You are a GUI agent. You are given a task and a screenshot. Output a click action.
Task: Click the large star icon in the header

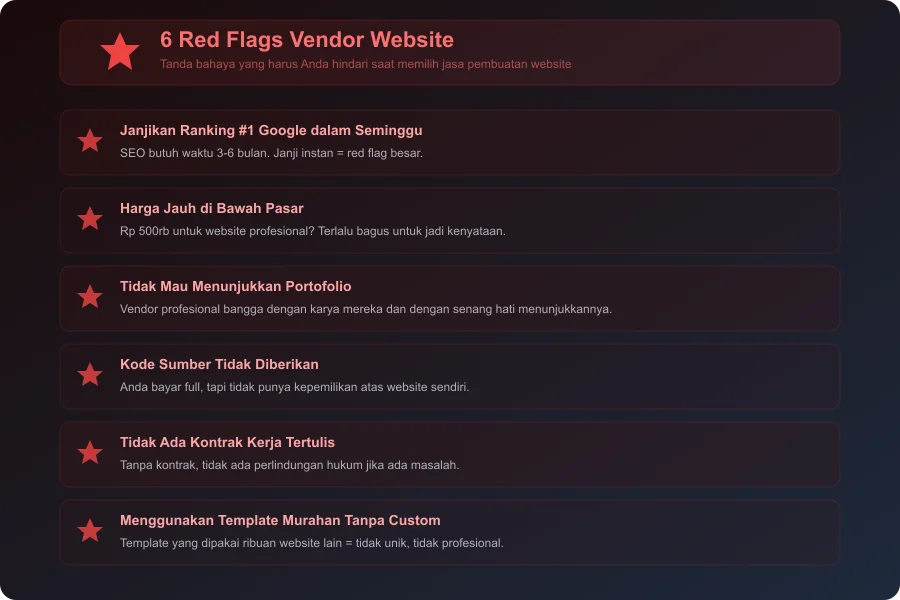120,52
